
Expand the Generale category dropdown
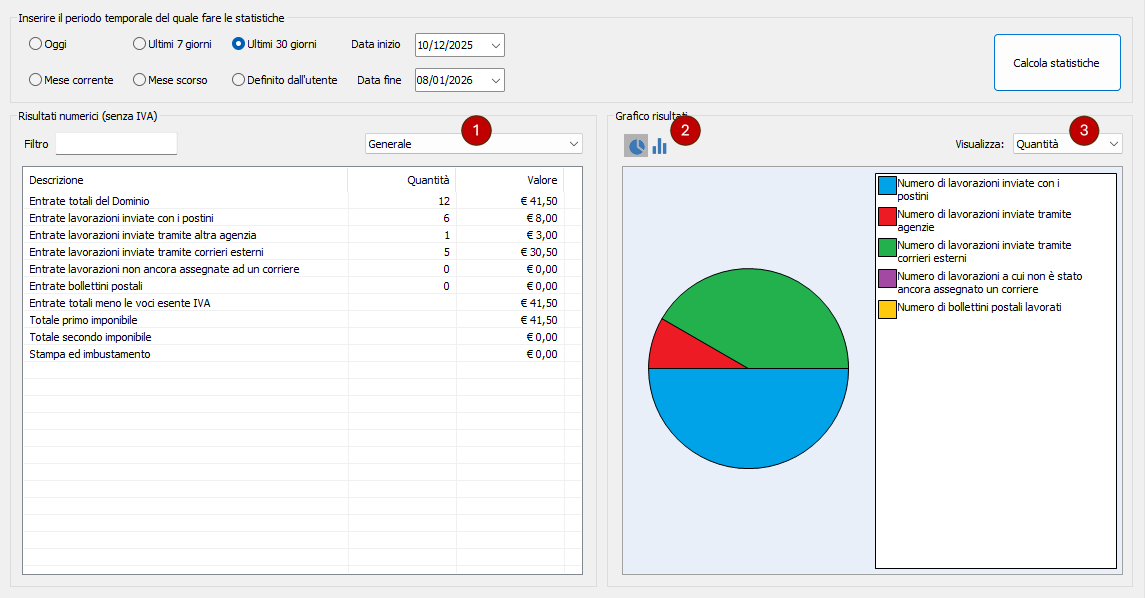(x=573, y=144)
